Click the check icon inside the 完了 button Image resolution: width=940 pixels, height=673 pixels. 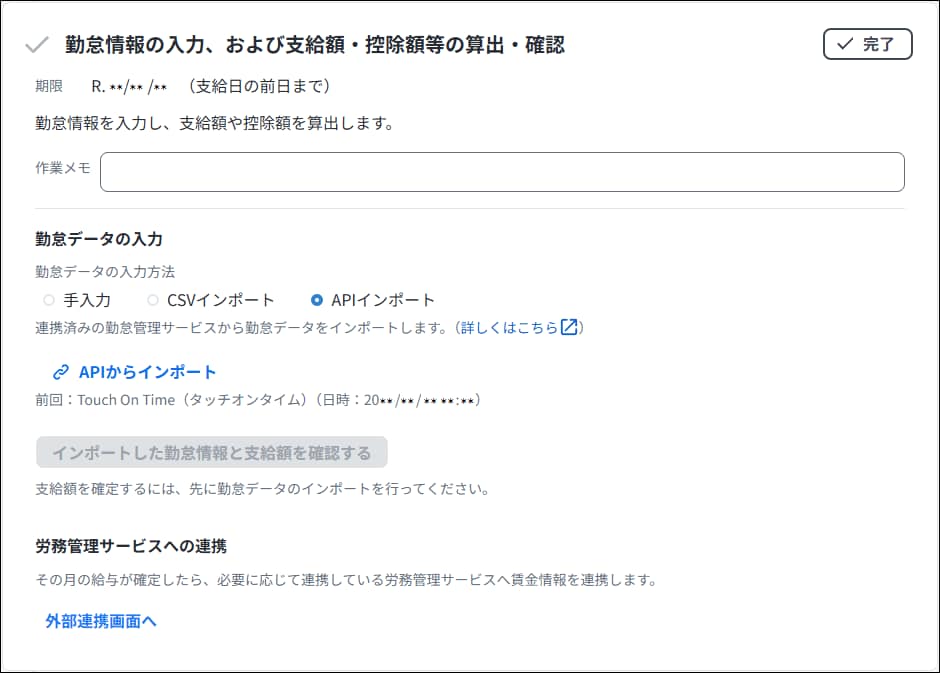coord(845,45)
